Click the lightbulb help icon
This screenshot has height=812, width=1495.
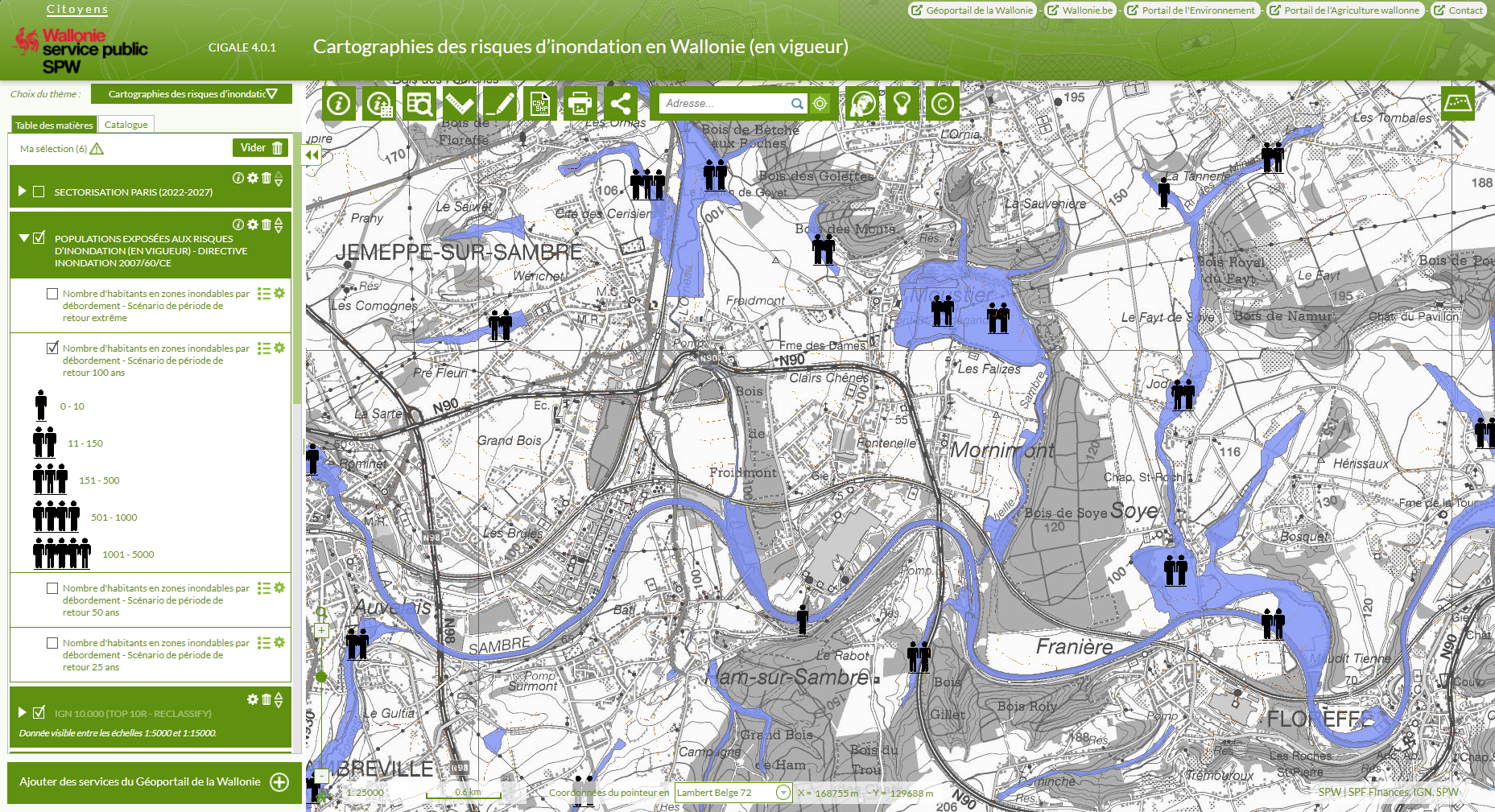[902, 104]
